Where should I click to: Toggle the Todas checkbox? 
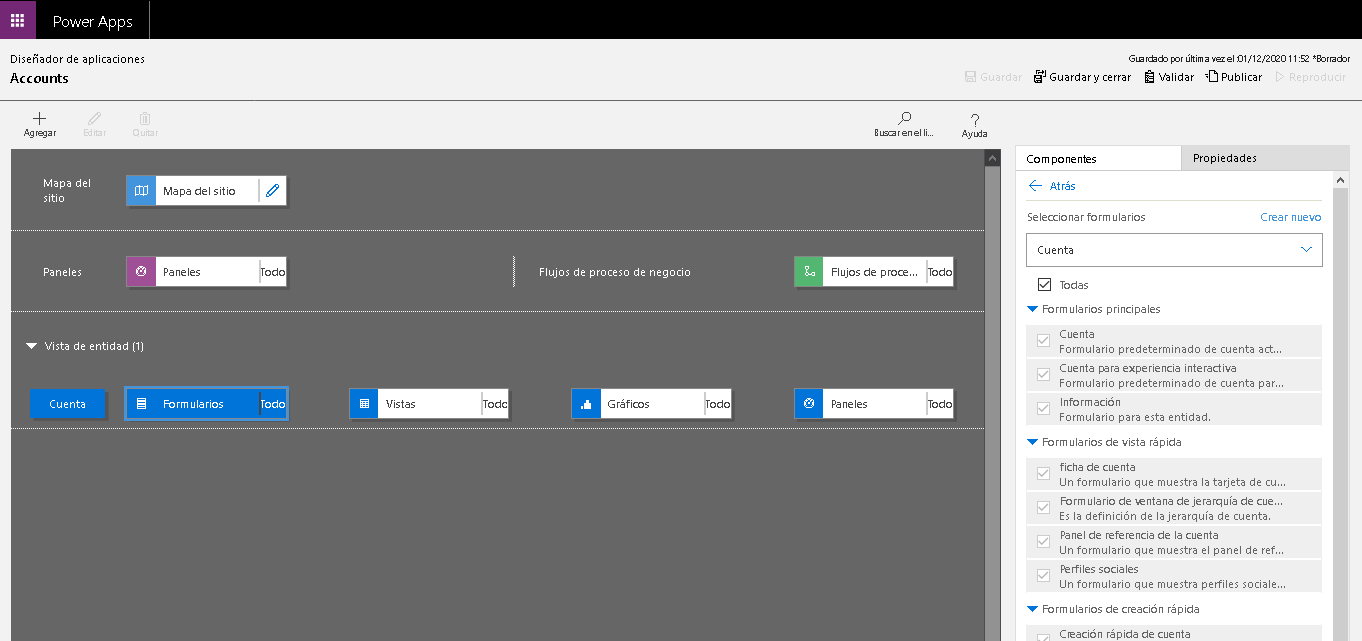pos(1045,284)
